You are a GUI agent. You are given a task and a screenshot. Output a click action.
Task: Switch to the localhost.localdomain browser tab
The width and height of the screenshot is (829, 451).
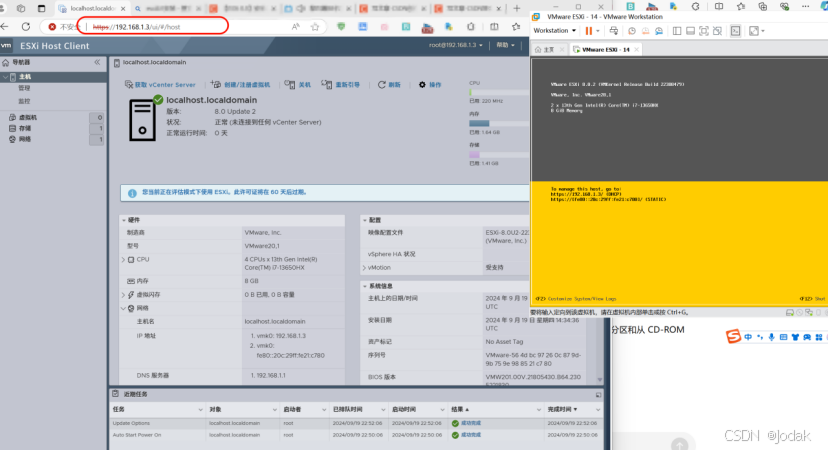[93, 8]
